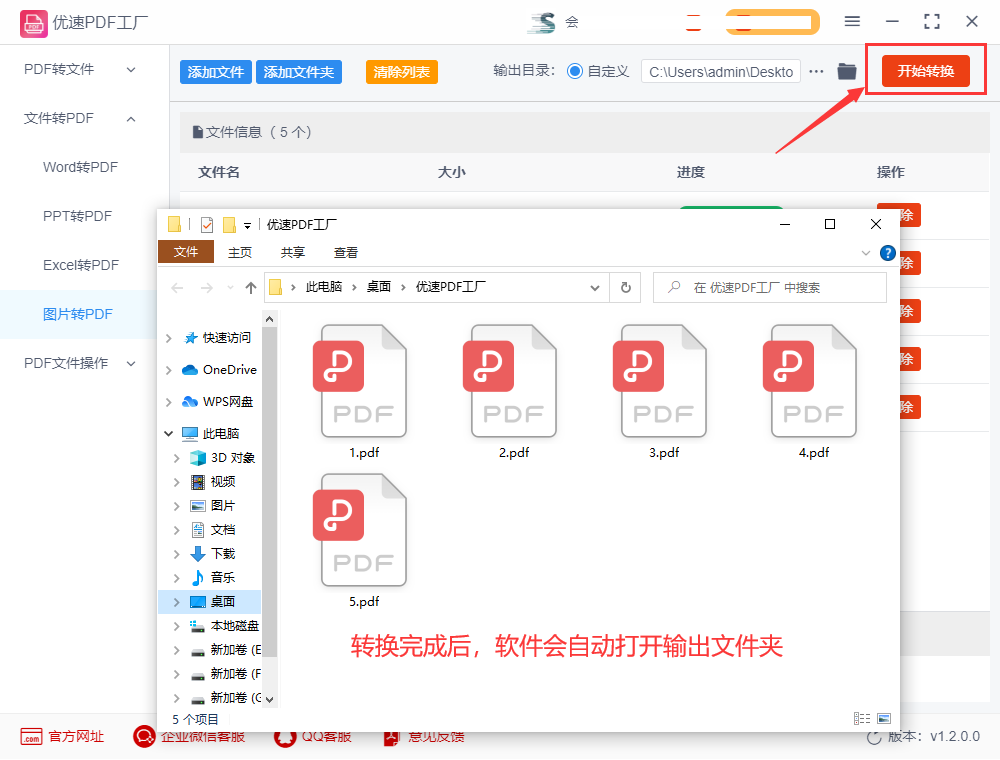
Task: Click the navigation pane scrollbar down arrow
Action: coord(270,699)
